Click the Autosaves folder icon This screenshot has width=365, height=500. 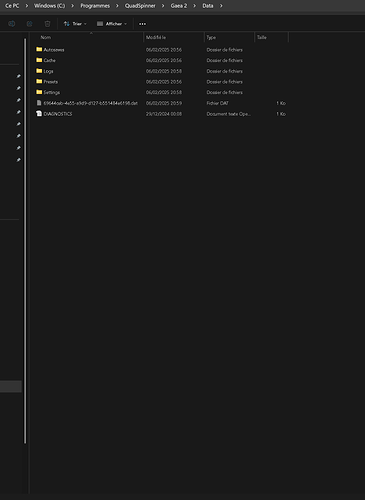click(x=39, y=49)
